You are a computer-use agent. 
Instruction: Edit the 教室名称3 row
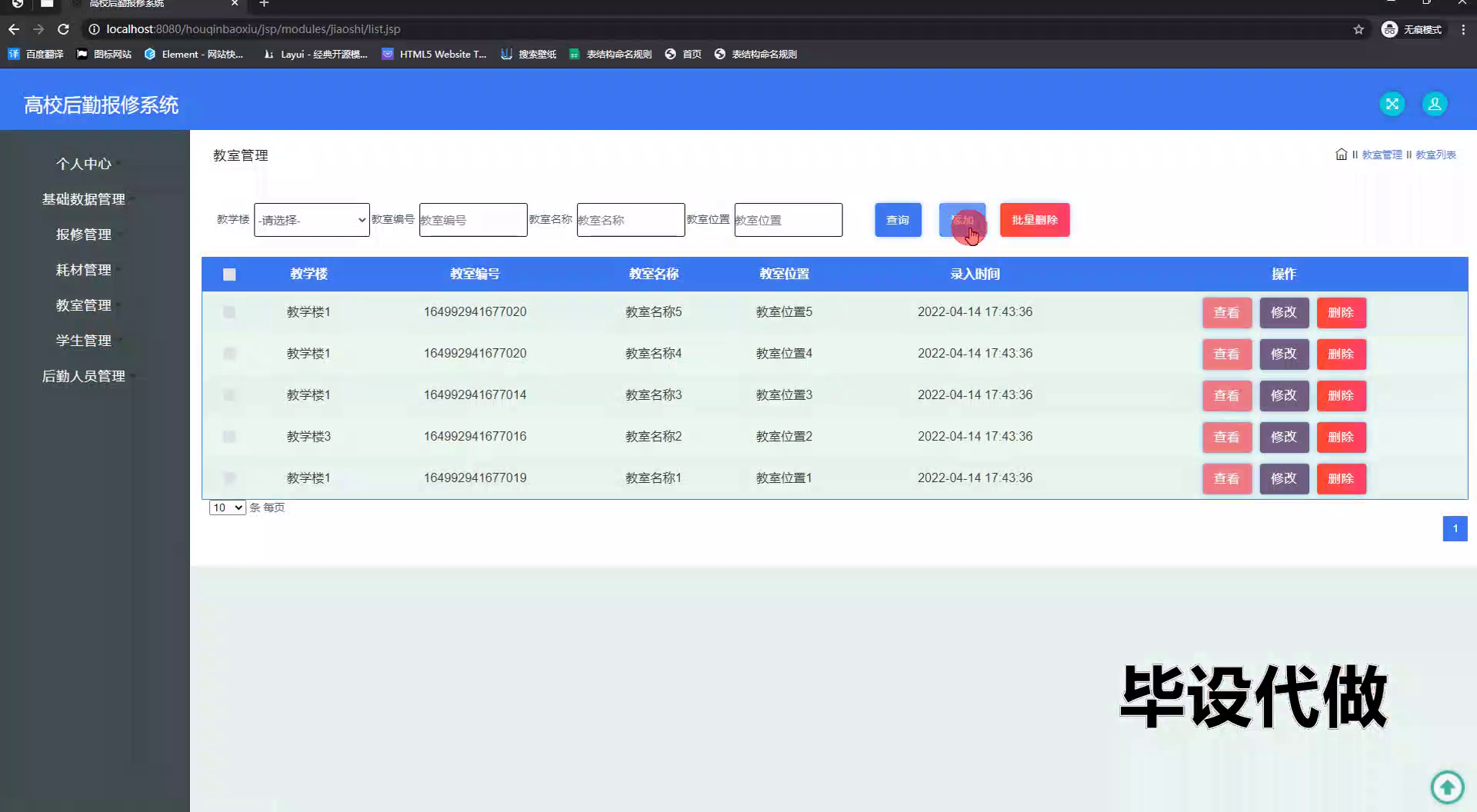(1284, 396)
